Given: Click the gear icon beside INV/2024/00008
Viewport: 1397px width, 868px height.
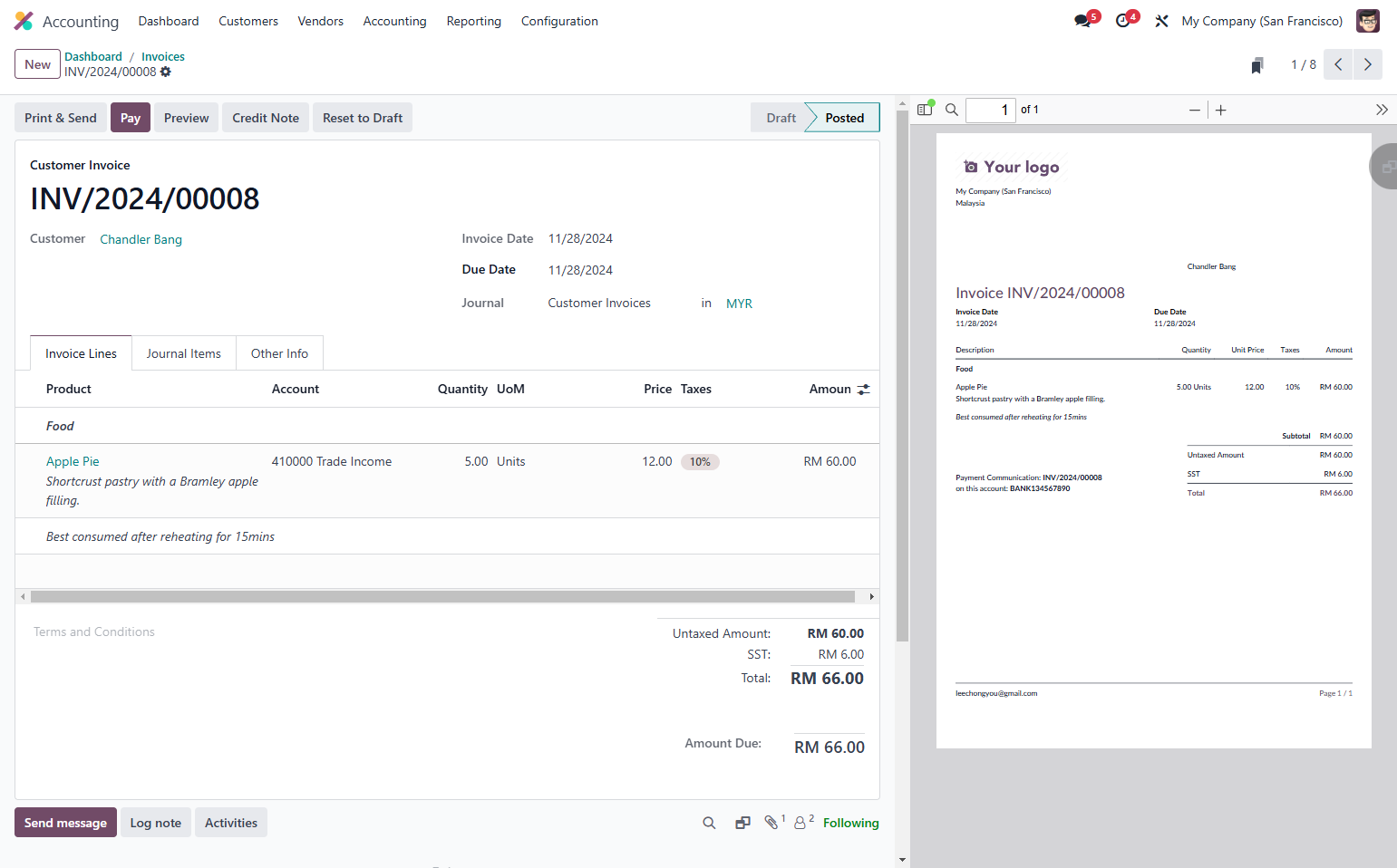Looking at the screenshot, I should point(166,72).
